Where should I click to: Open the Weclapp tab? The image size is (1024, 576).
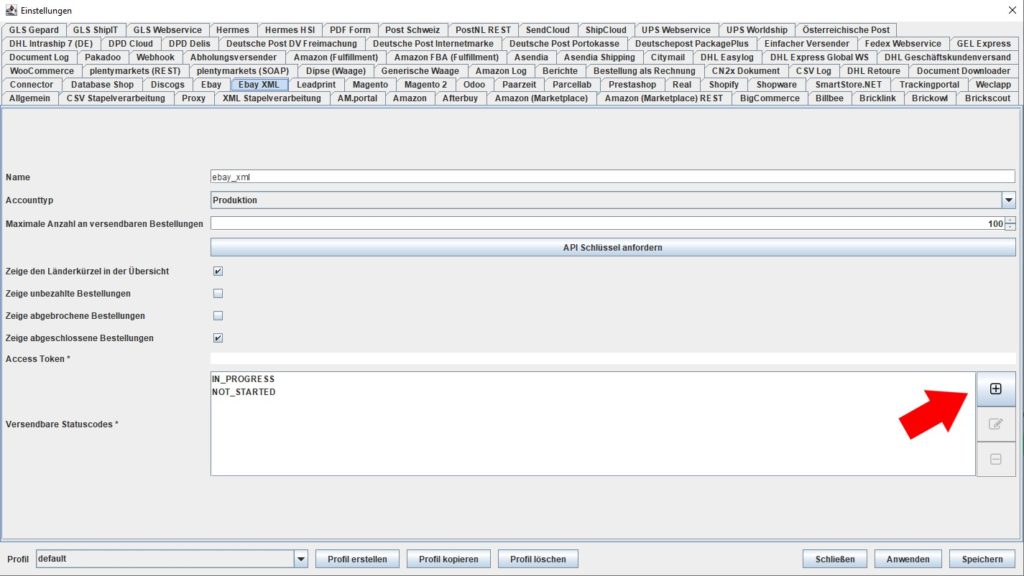[993, 84]
